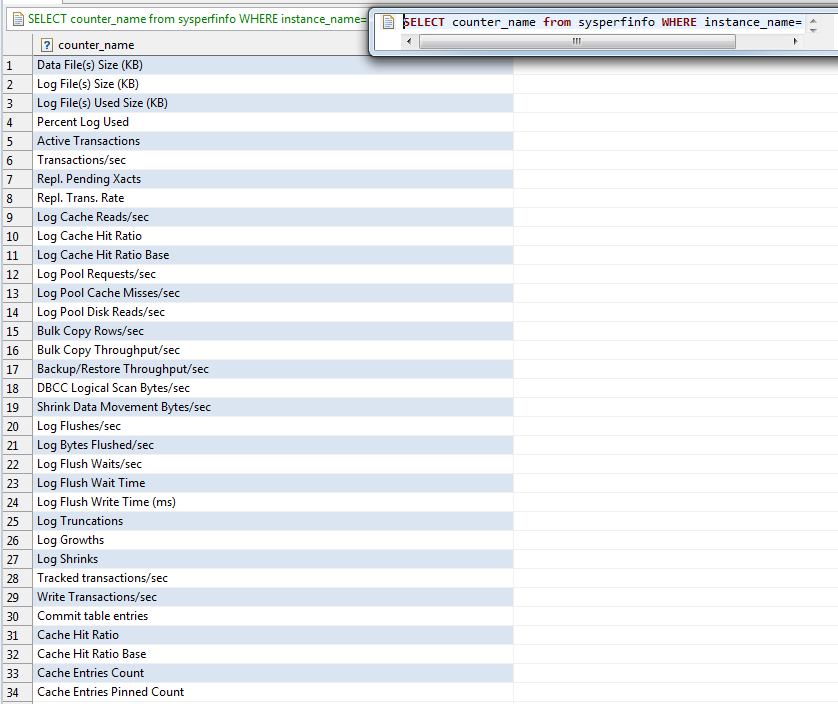Select the 'Log Flush Wait Time' cell
Image resolution: width=838 pixels, height=704 pixels.
pyautogui.click(x=273, y=483)
